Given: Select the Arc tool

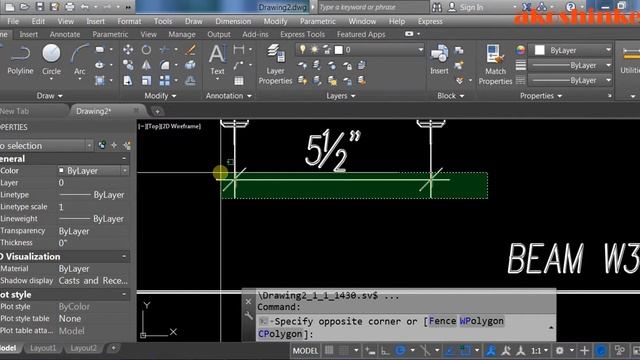Looking at the screenshot, I should tap(80, 60).
